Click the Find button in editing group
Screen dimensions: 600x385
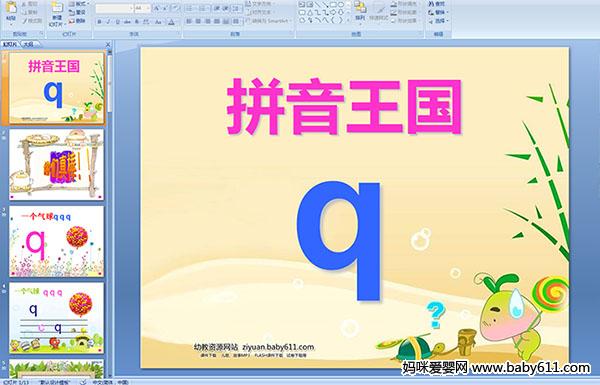coord(437,3)
